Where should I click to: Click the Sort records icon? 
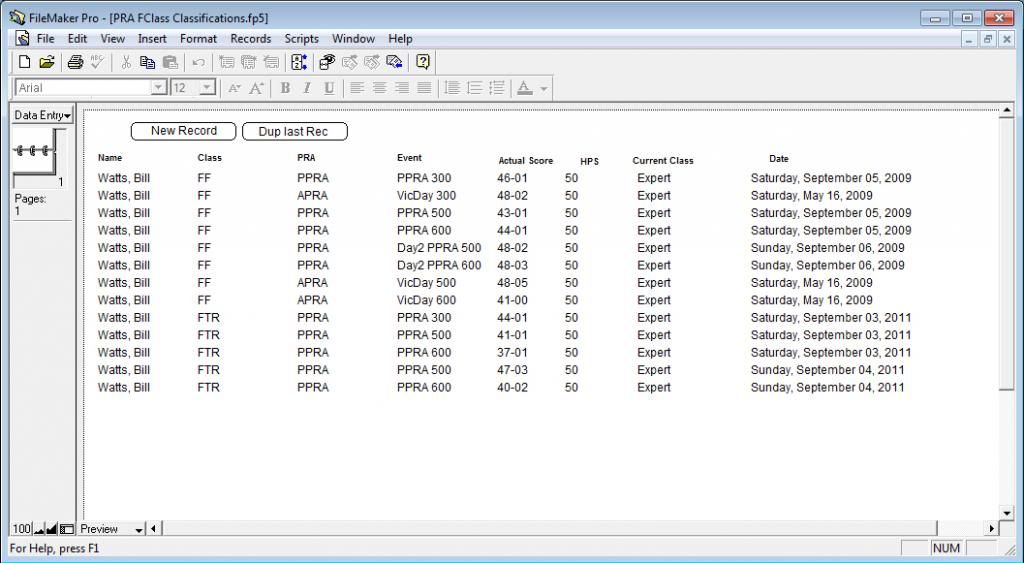coord(298,62)
